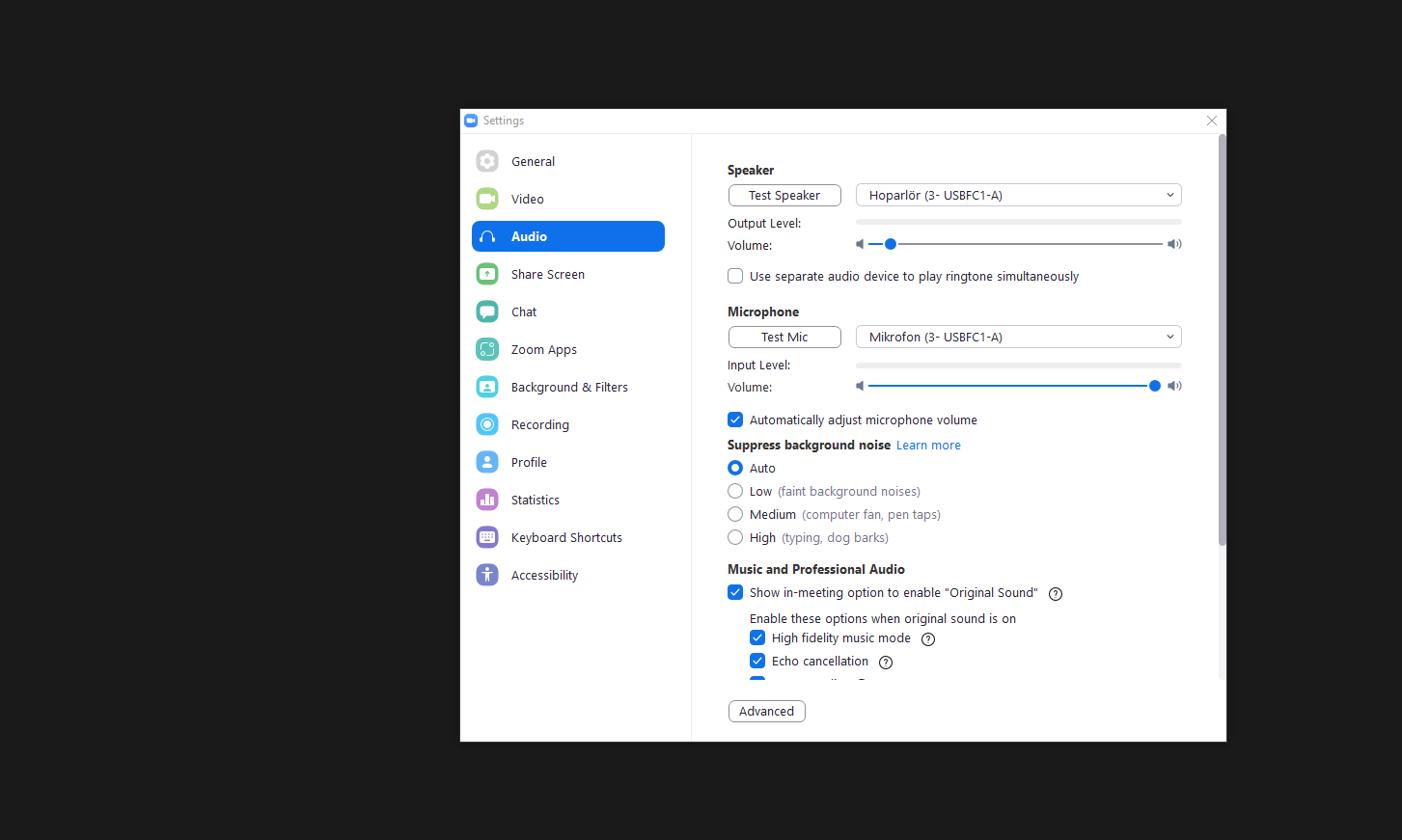Click the Accessibility icon

(x=487, y=575)
